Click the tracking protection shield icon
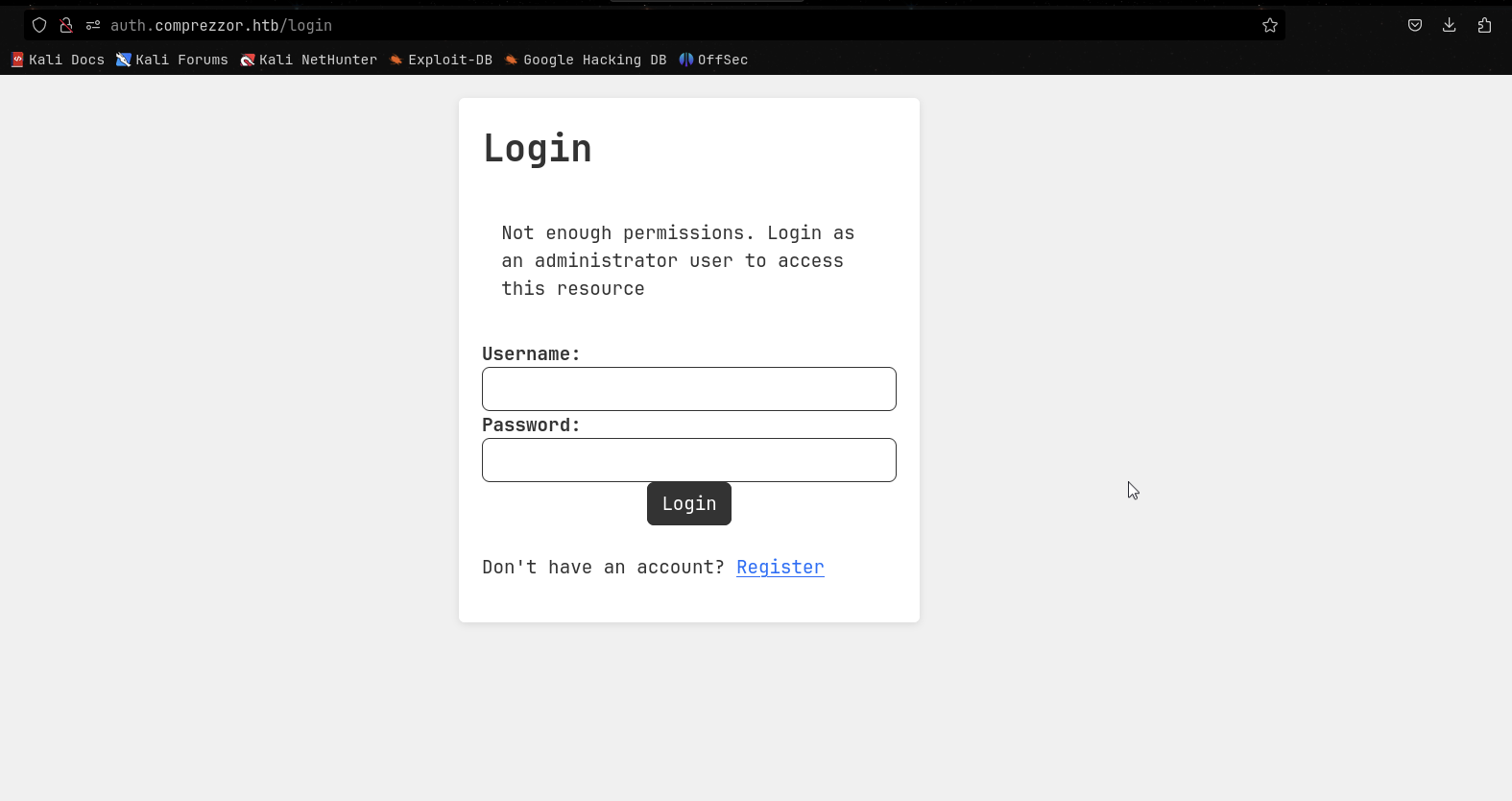1512x801 pixels. 39,26
